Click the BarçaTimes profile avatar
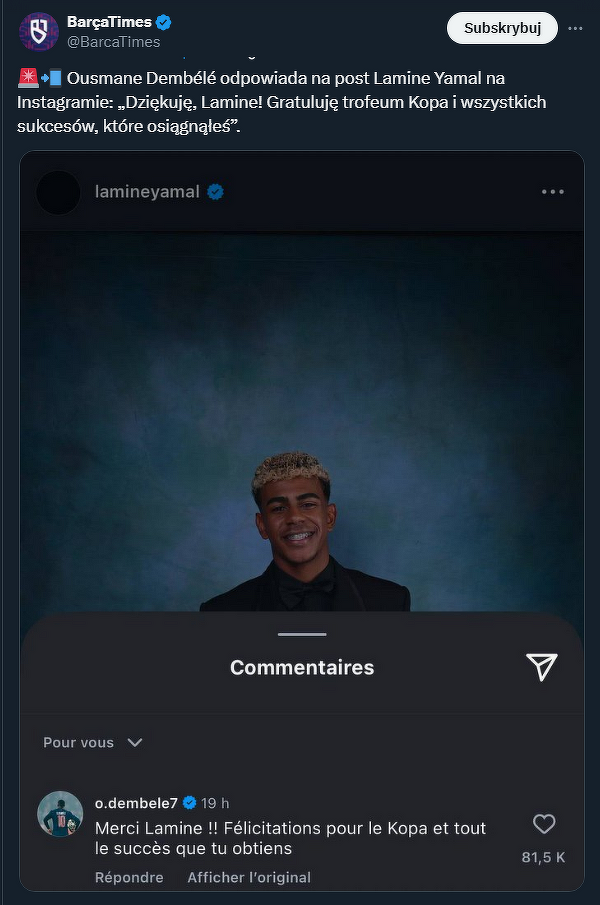The width and height of the screenshot is (600, 905). [39, 31]
